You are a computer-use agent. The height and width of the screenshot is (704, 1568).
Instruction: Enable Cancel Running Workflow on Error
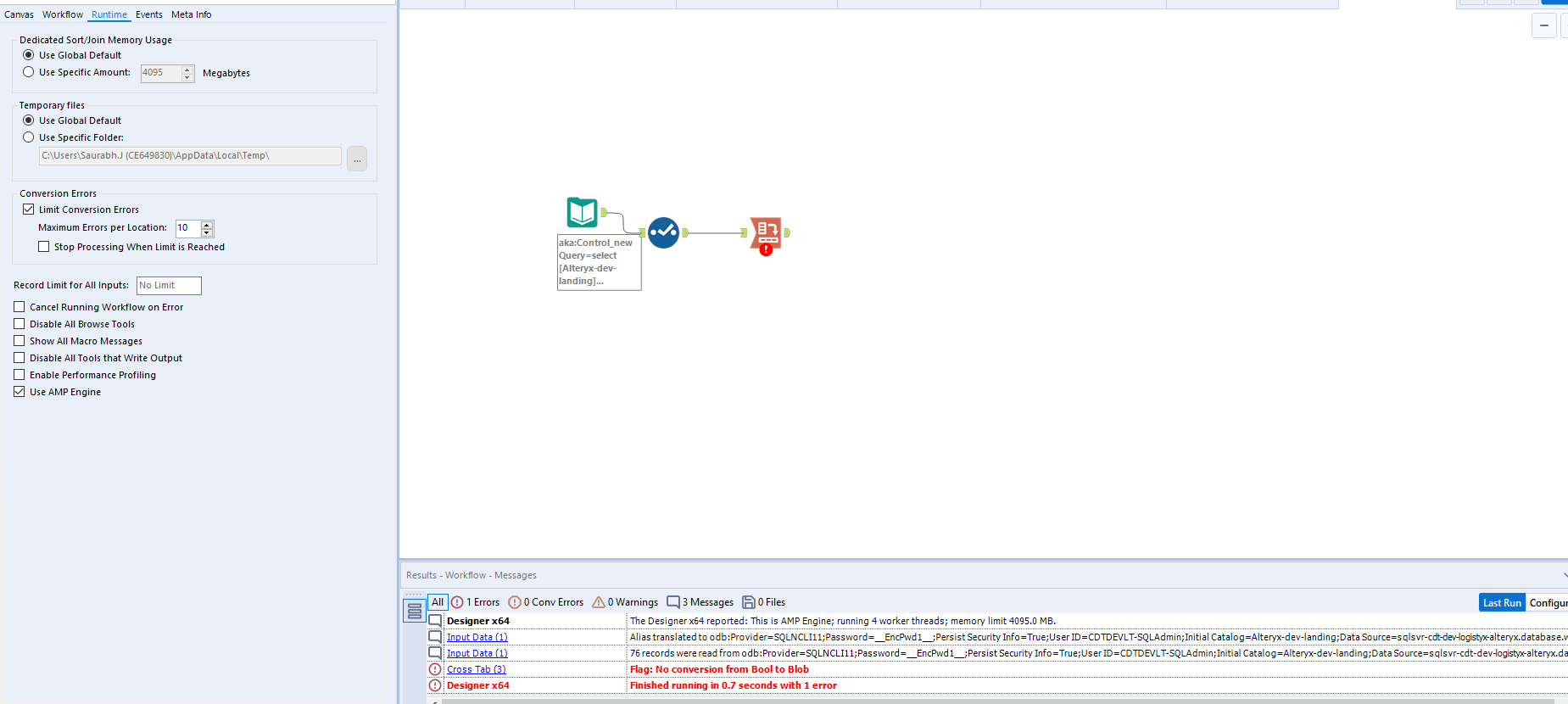point(20,307)
